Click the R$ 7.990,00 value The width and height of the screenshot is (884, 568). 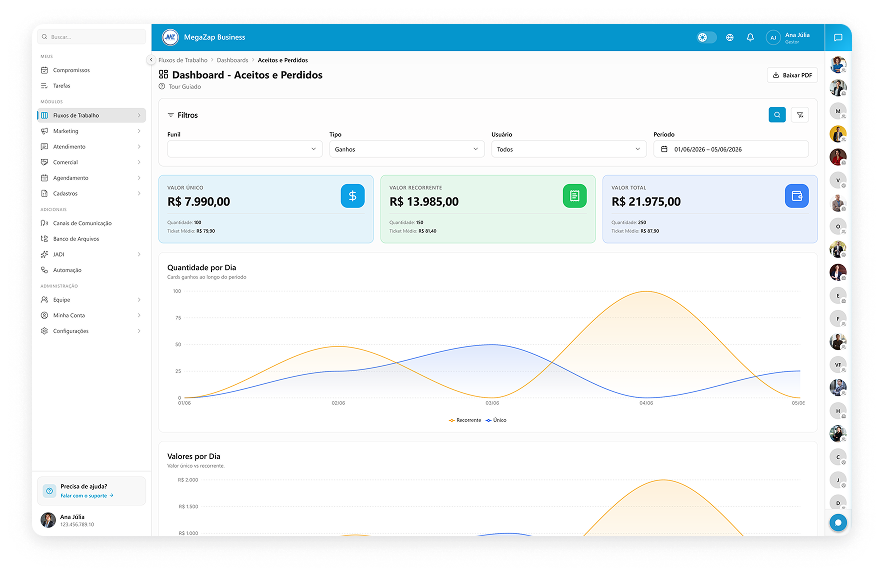pyautogui.click(x=199, y=201)
